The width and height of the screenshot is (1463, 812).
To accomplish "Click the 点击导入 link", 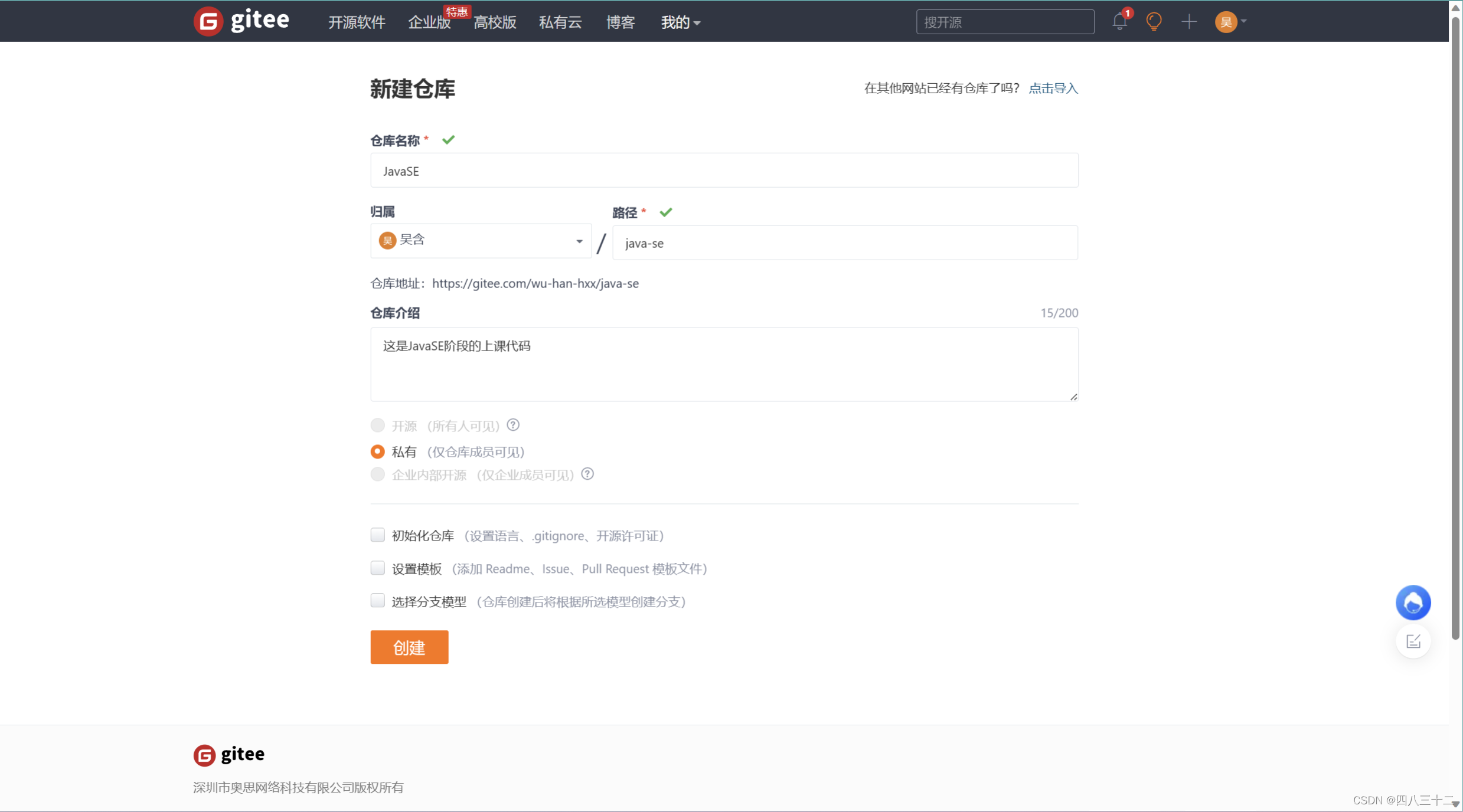I will click(x=1053, y=88).
